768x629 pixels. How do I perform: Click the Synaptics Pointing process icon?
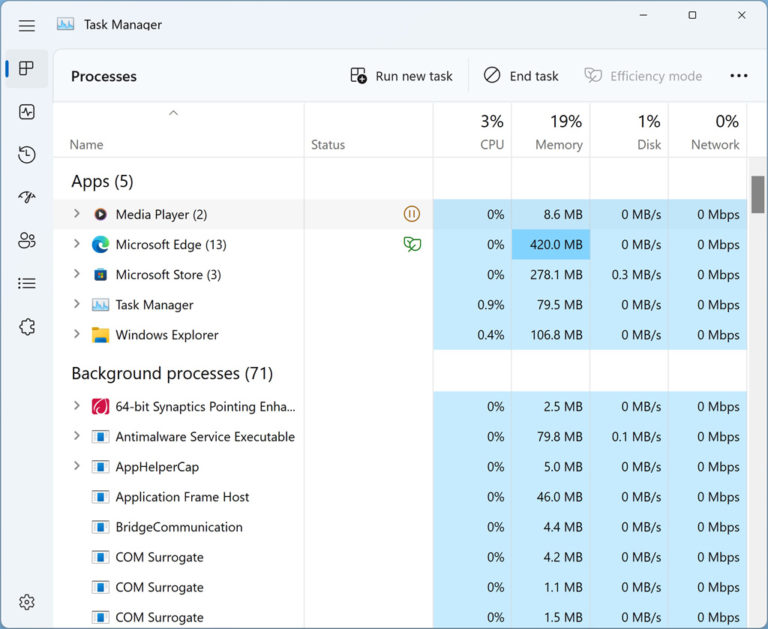point(100,407)
